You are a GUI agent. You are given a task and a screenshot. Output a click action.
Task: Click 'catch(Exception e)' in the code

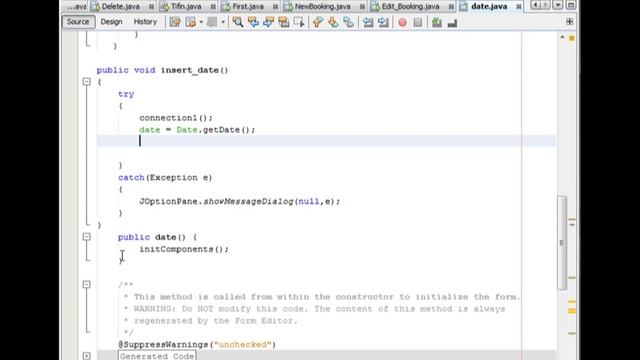click(165, 178)
